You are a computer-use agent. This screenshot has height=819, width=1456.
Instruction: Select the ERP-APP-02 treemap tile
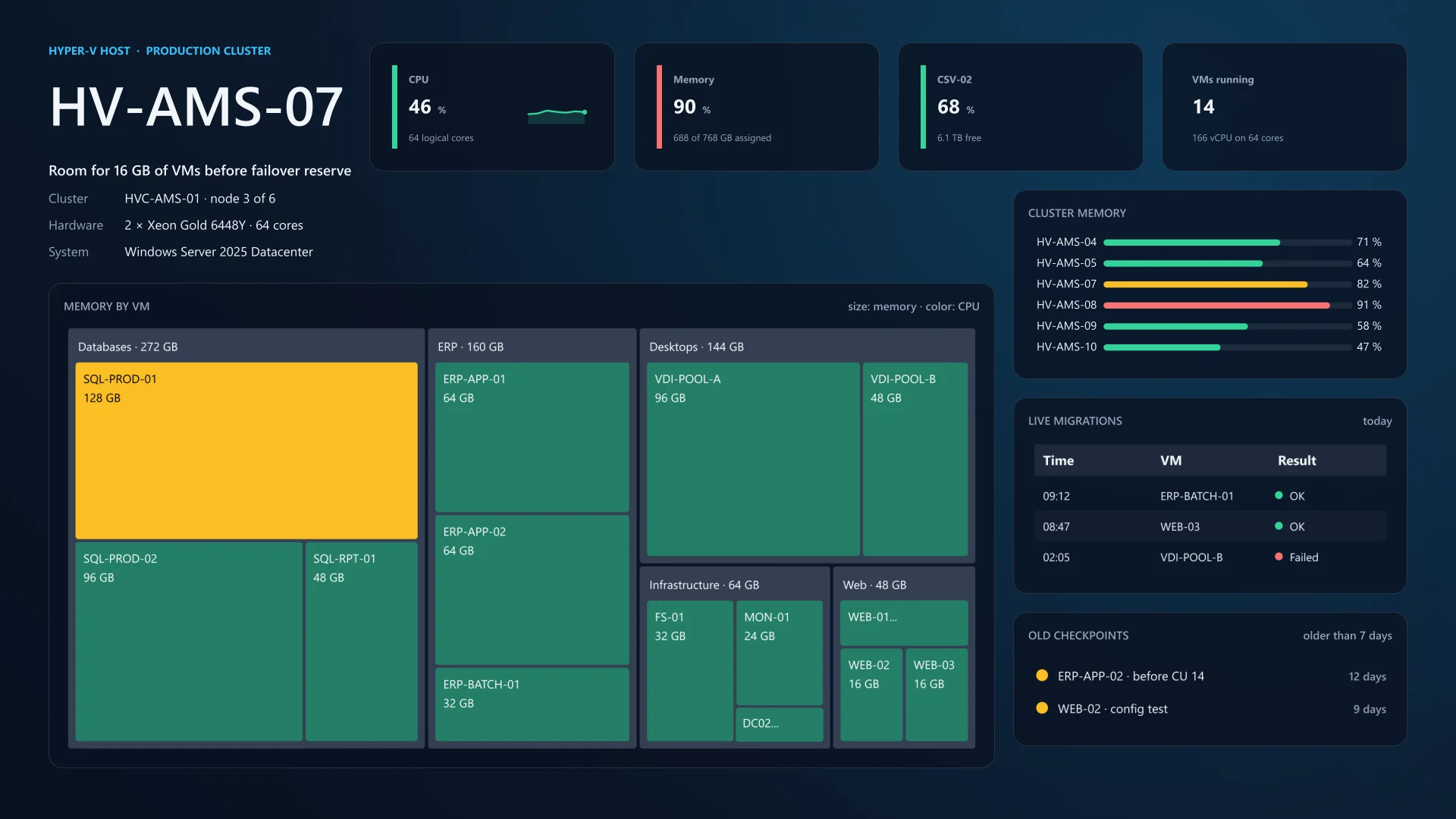(532, 590)
